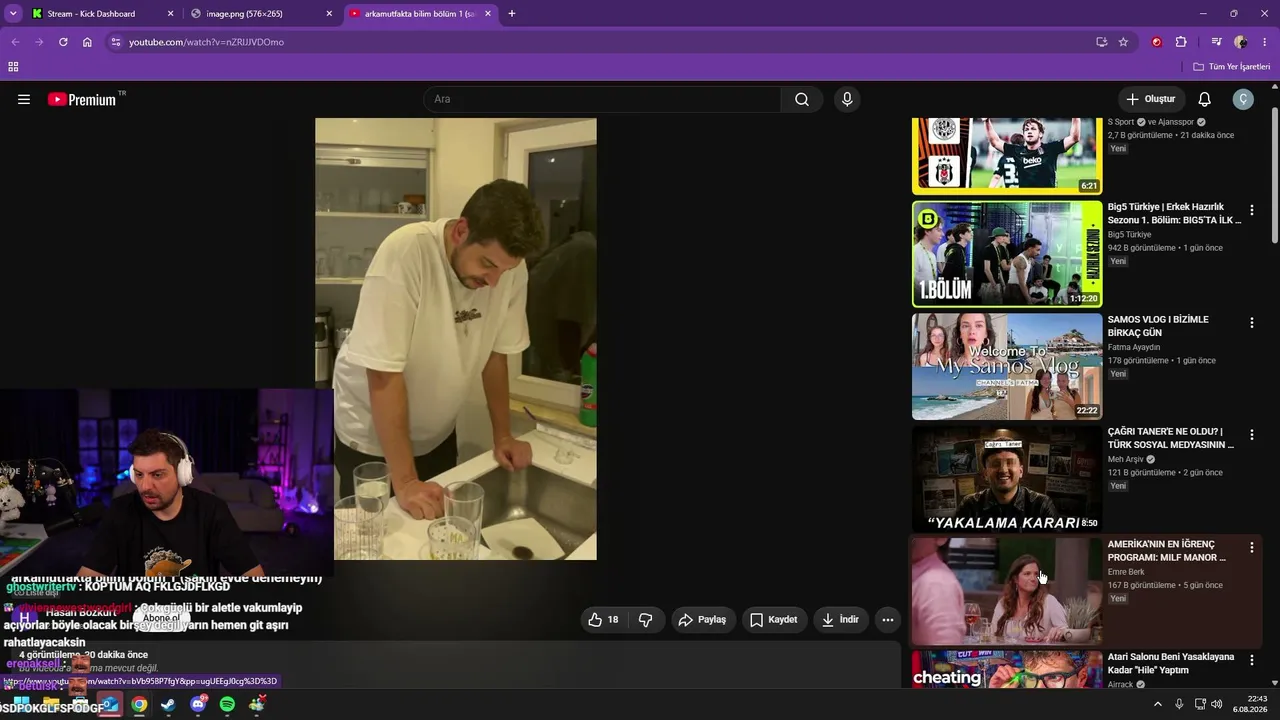Click the Paylaş share button
1280x720 pixels.
[x=702, y=620]
